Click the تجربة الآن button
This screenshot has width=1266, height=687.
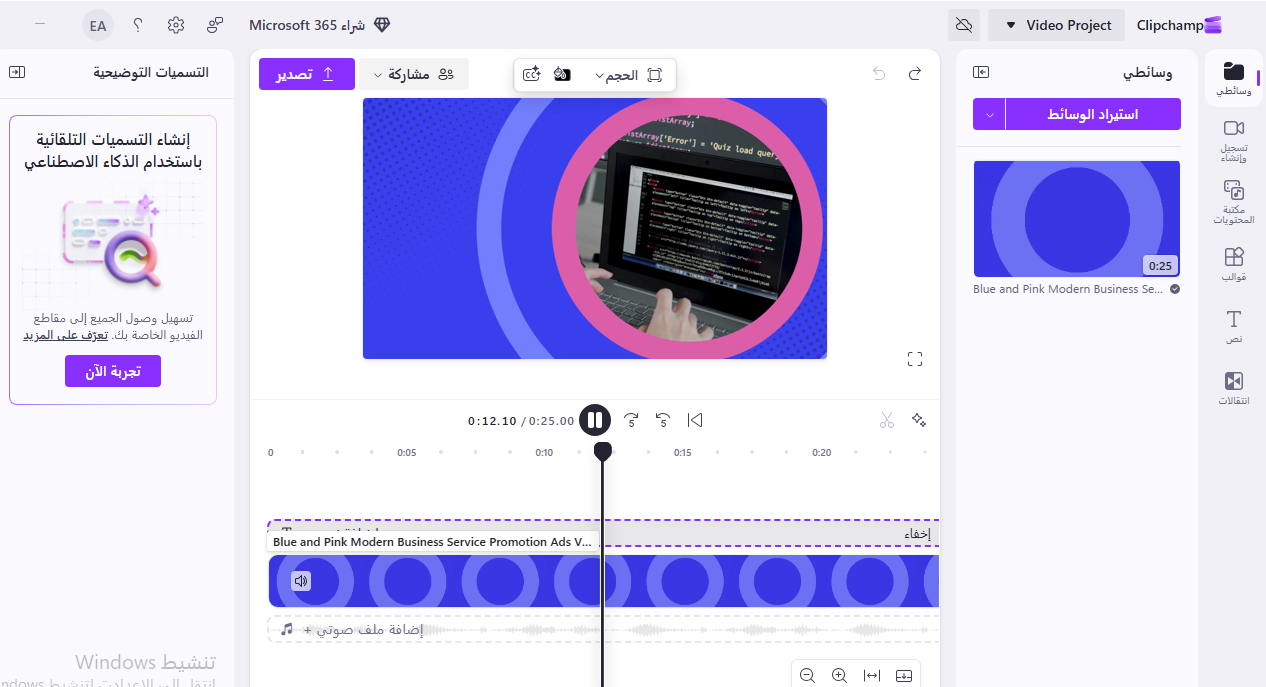click(112, 370)
